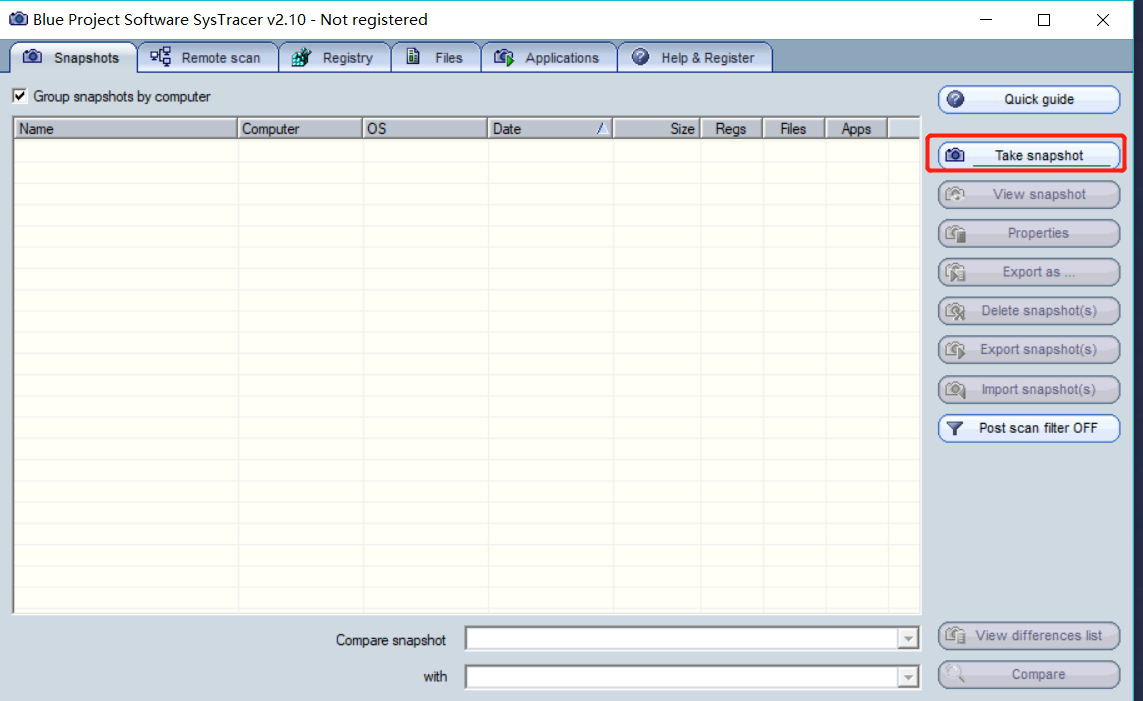Click the Compare button
This screenshot has height=701, width=1143.
1029,675
